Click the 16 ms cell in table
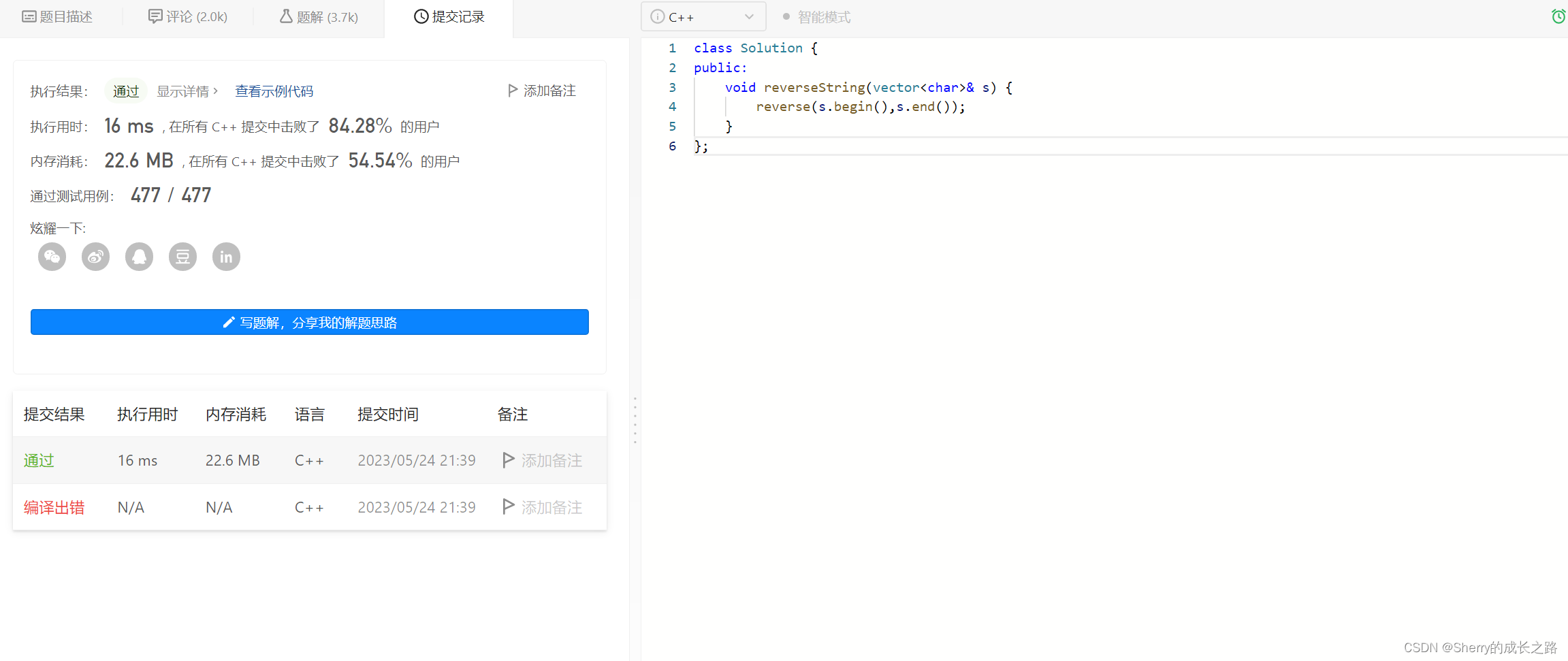The width and height of the screenshot is (1568, 661). pyautogui.click(x=138, y=461)
